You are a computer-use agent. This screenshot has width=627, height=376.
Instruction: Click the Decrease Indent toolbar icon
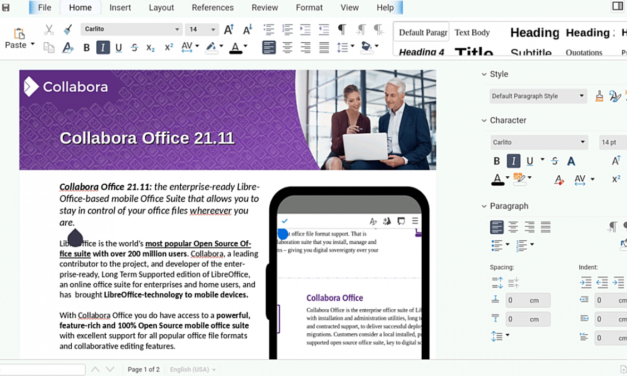[324, 29]
